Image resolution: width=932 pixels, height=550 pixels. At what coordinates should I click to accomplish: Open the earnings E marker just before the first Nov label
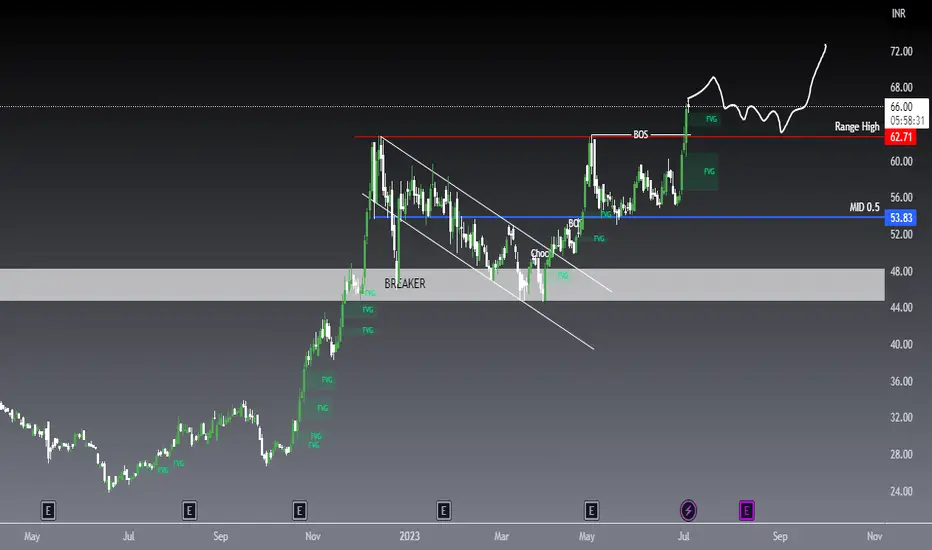[x=300, y=510]
